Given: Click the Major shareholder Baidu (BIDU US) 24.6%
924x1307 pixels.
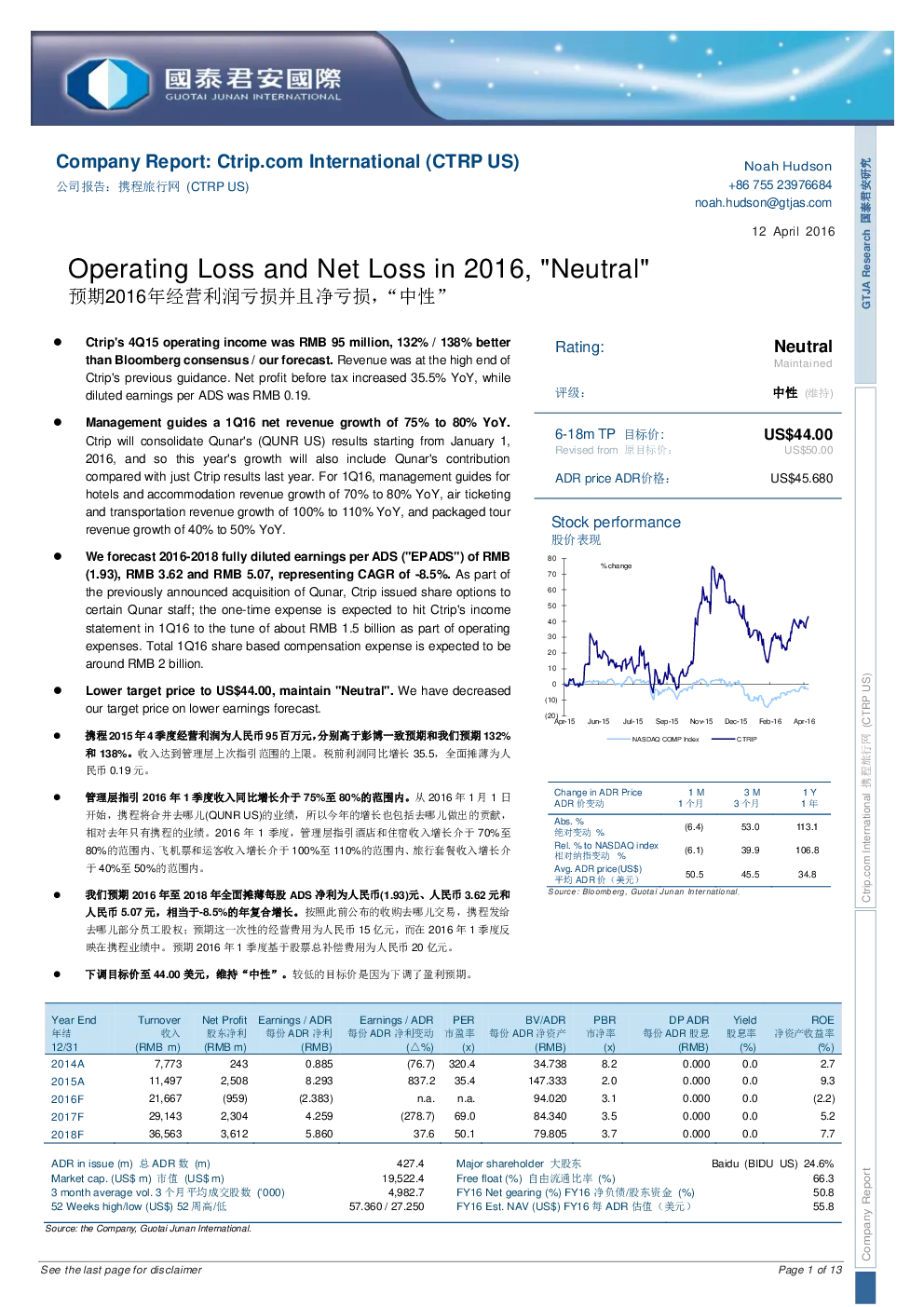Looking at the screenshot, I should click(772, 1164).
